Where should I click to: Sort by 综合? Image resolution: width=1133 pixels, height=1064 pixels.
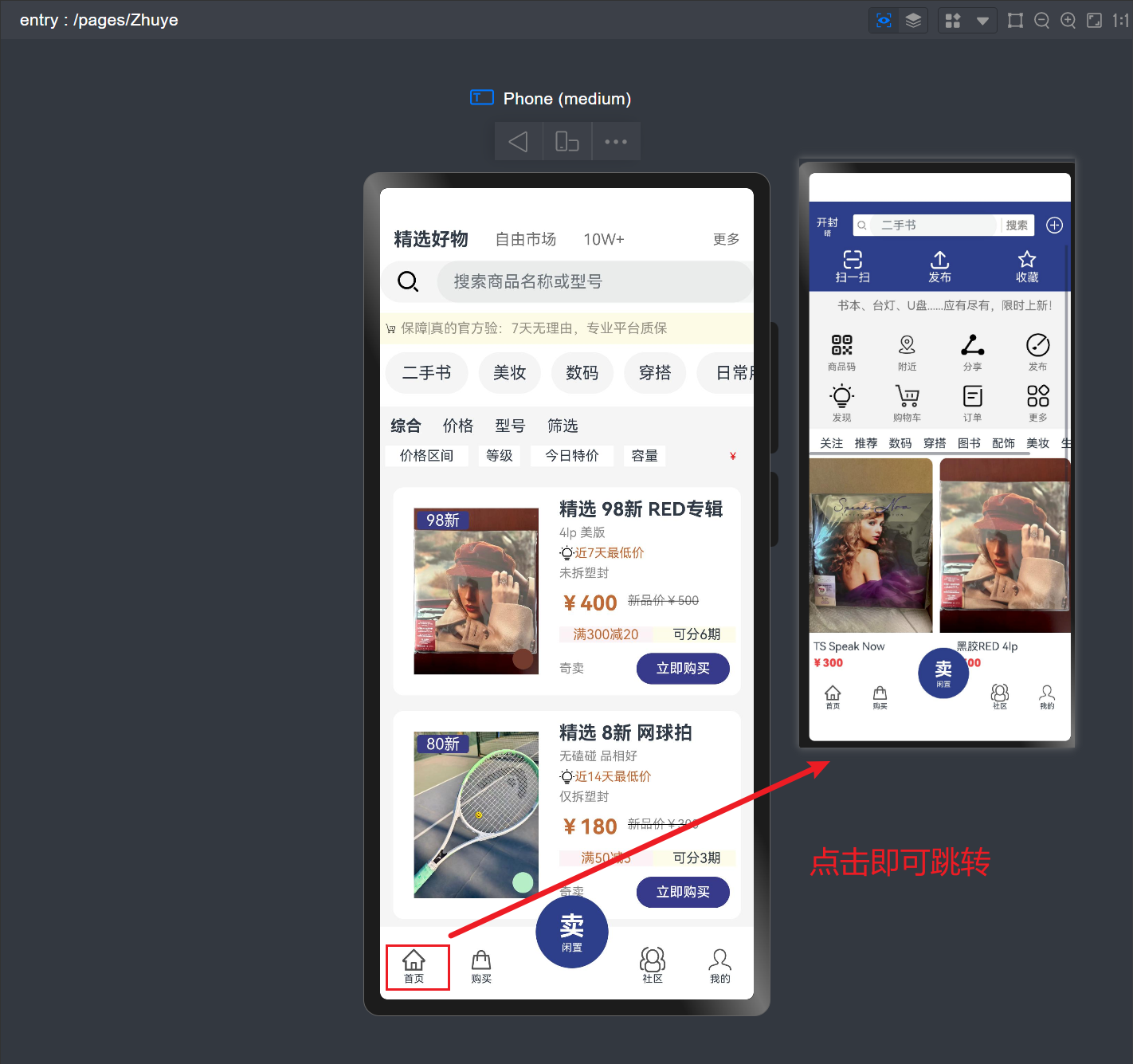point(406,426)
